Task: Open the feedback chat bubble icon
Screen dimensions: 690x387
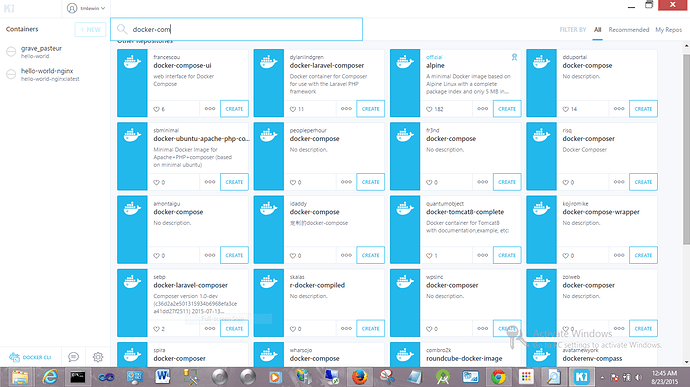Action: [73, 357]
